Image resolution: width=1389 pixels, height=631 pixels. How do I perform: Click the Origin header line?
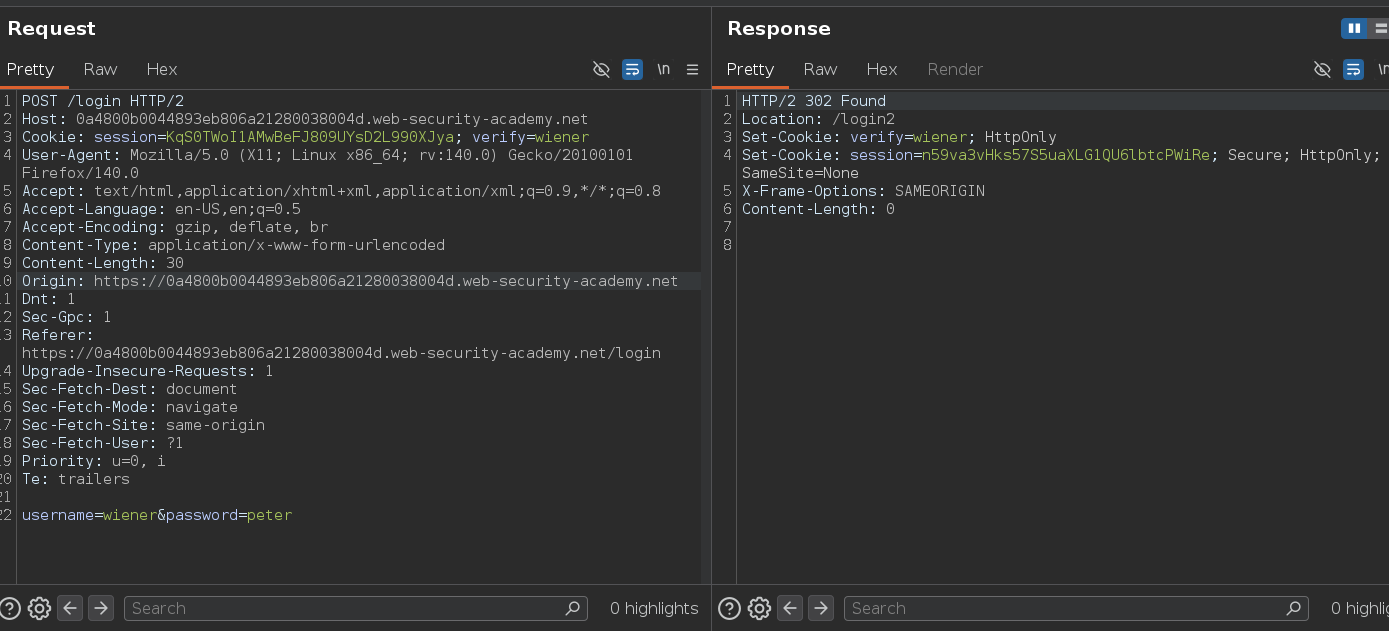pyautogui.click(x=350, y=281)
